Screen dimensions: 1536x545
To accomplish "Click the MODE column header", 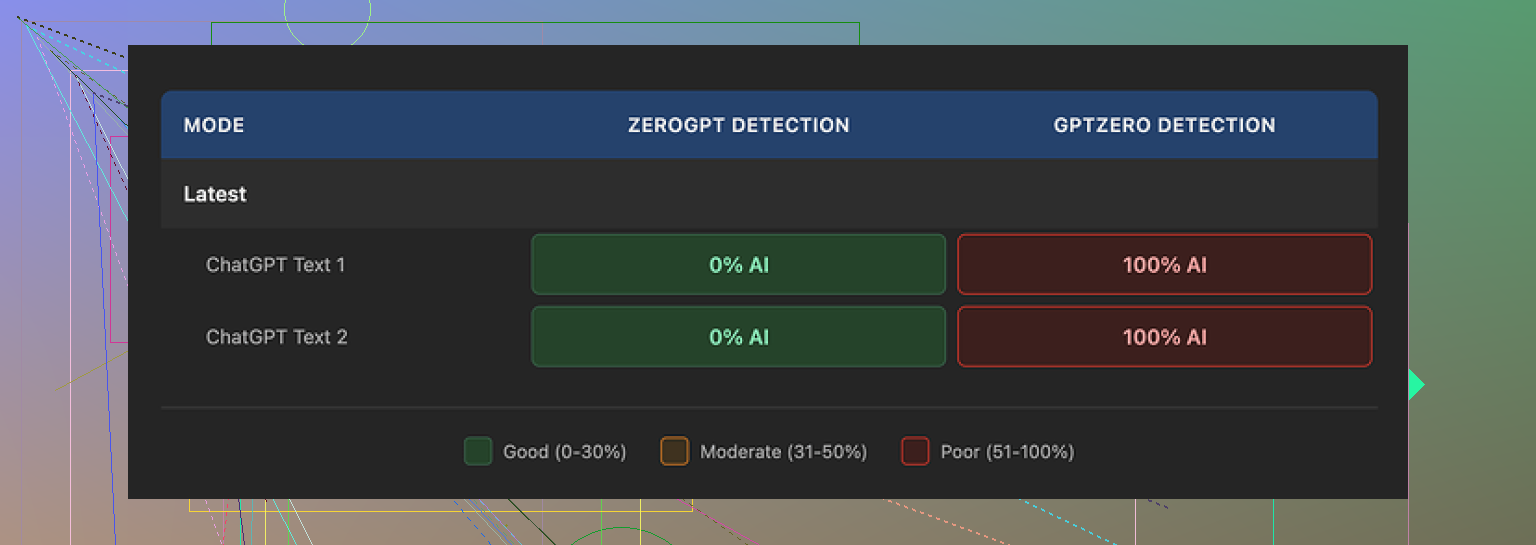I will (x=214, y=125).
